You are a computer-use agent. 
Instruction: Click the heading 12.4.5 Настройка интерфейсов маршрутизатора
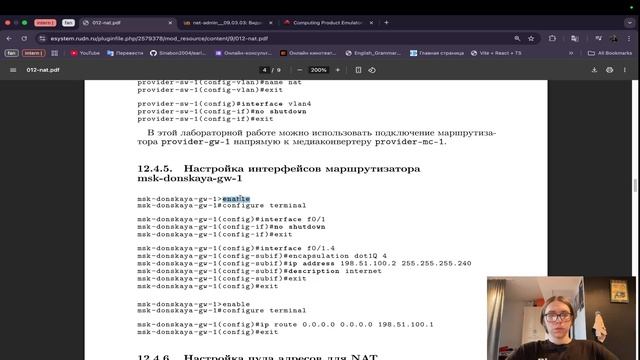pyautogui.click(x=278, y=173)
